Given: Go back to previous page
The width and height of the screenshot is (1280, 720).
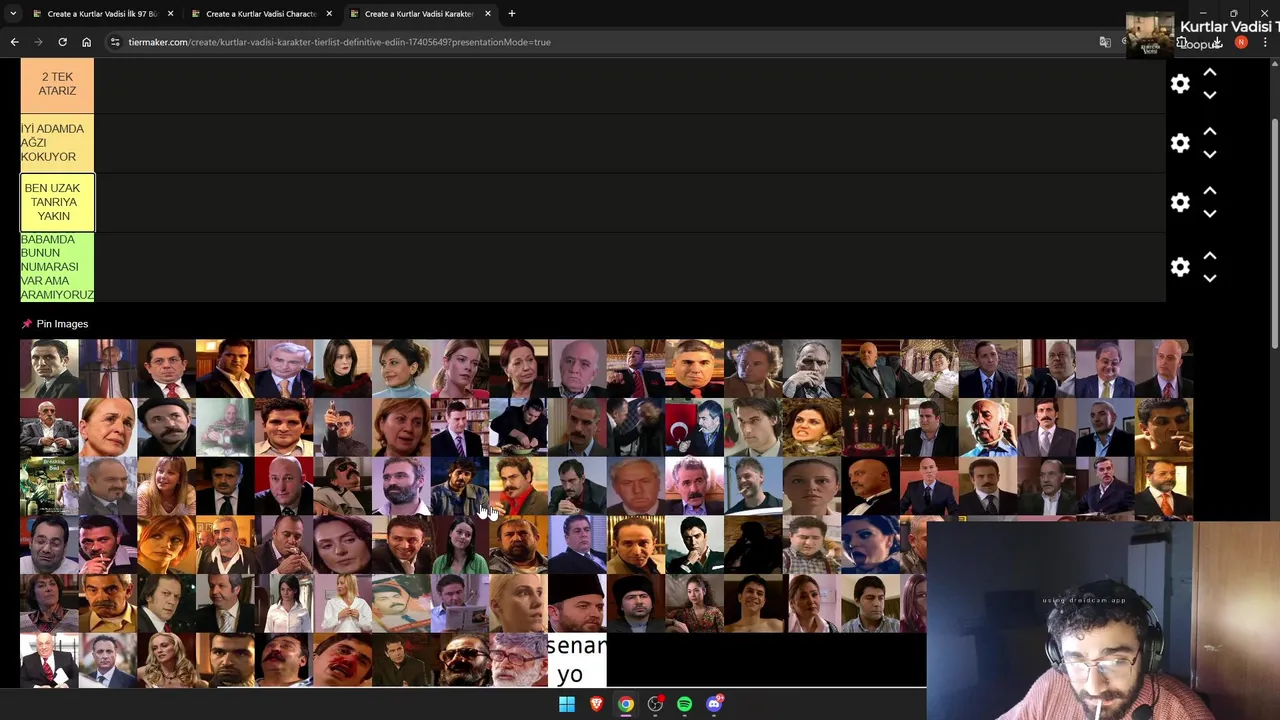Looking at the screenshot, I should [14, 42].
